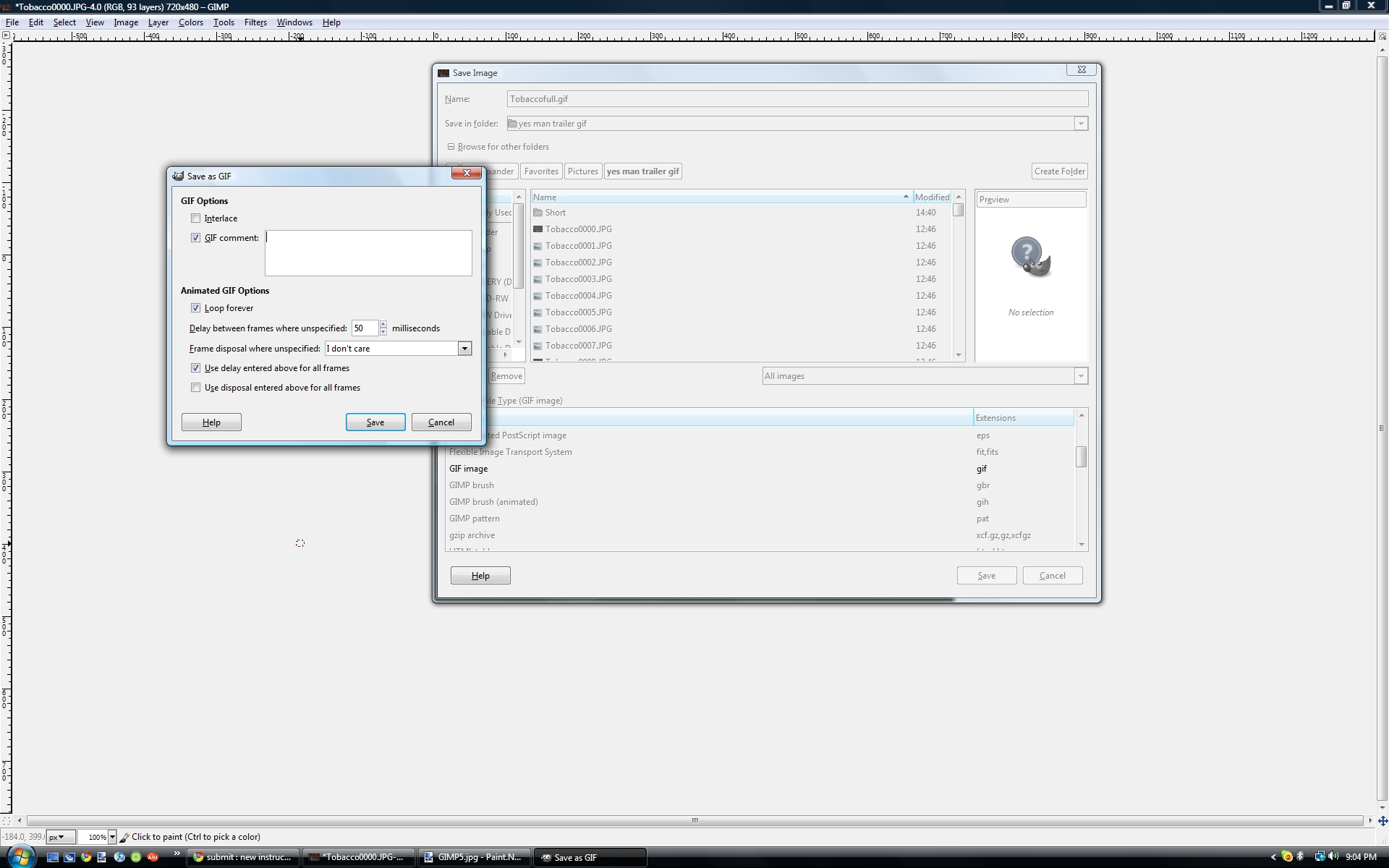
Task: Open the Colors menu
Action: click(x=190, y=22)
